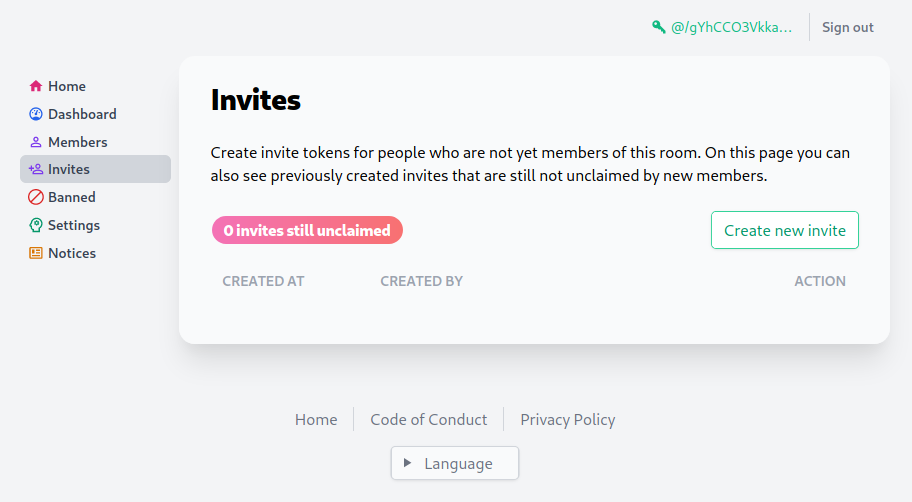Click the Settings head icon
Image resolution: width=912 pixels, height=502 pixels.
tap(35, 225)
